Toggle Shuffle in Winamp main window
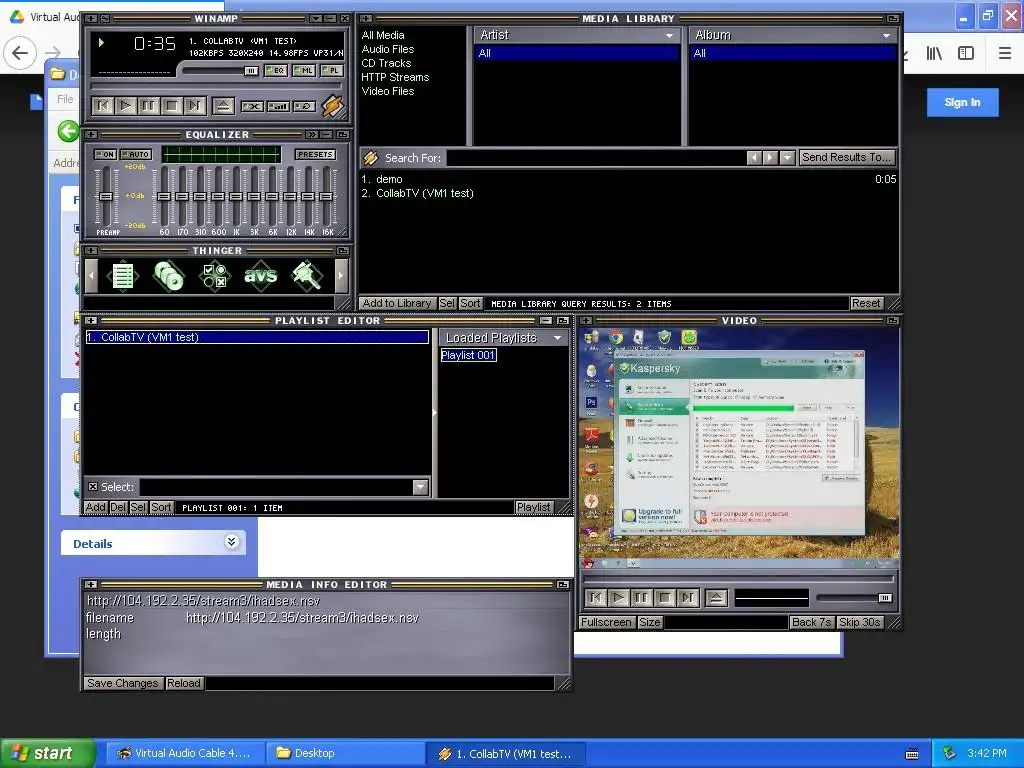The image size is (1024, 768). point(252,106)
